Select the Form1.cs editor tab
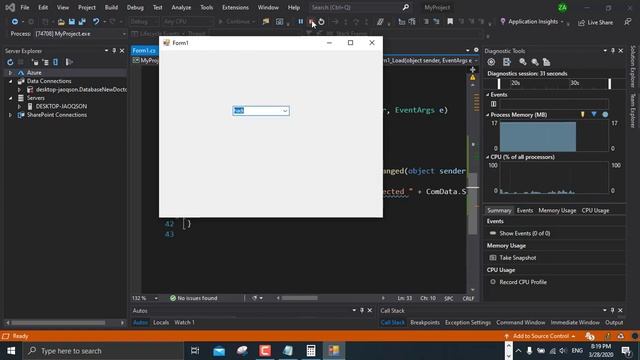Viewport: 640px width, 360px height. (144, 51)
